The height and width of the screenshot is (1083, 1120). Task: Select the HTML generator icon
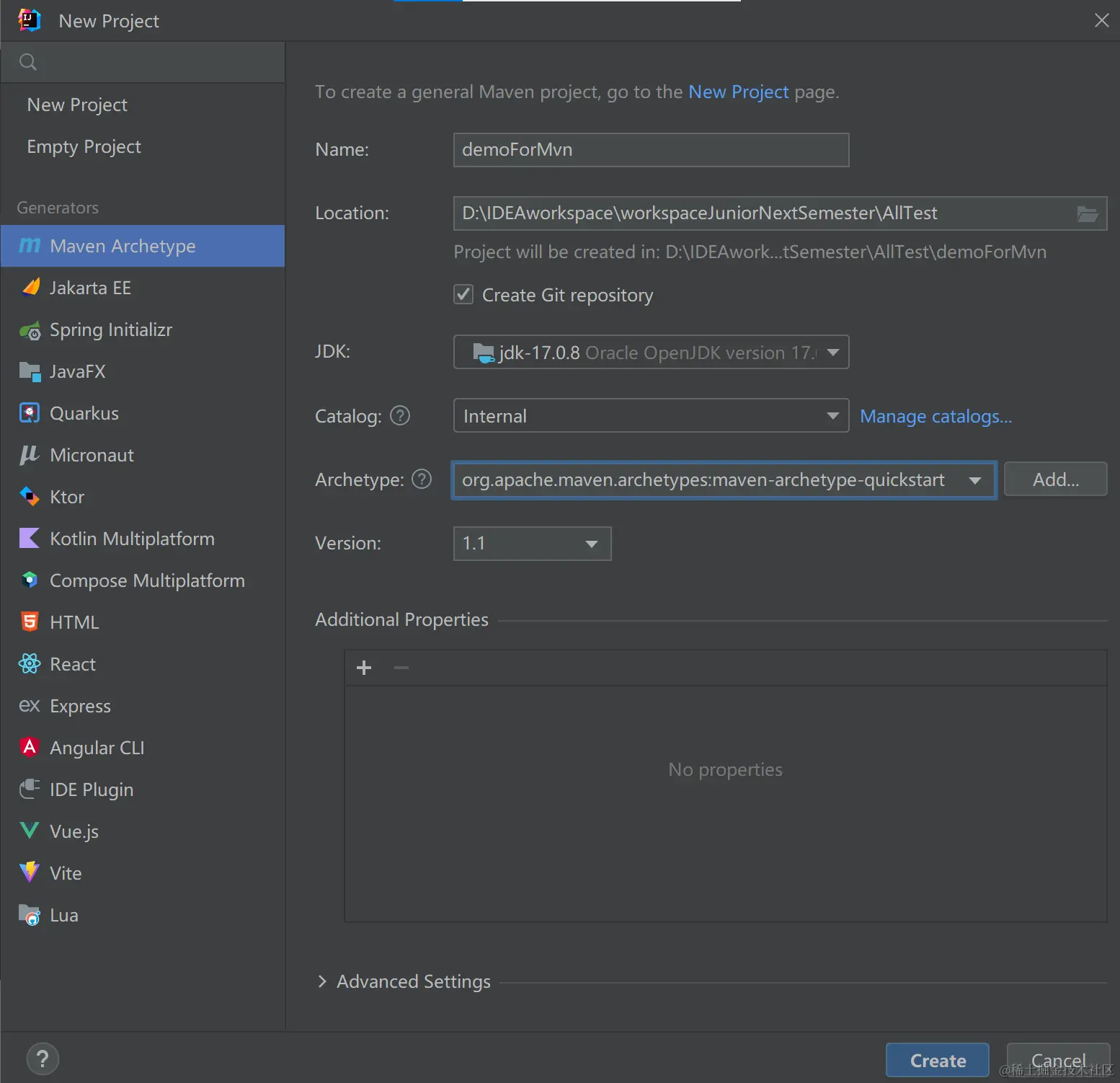[30, 622]
